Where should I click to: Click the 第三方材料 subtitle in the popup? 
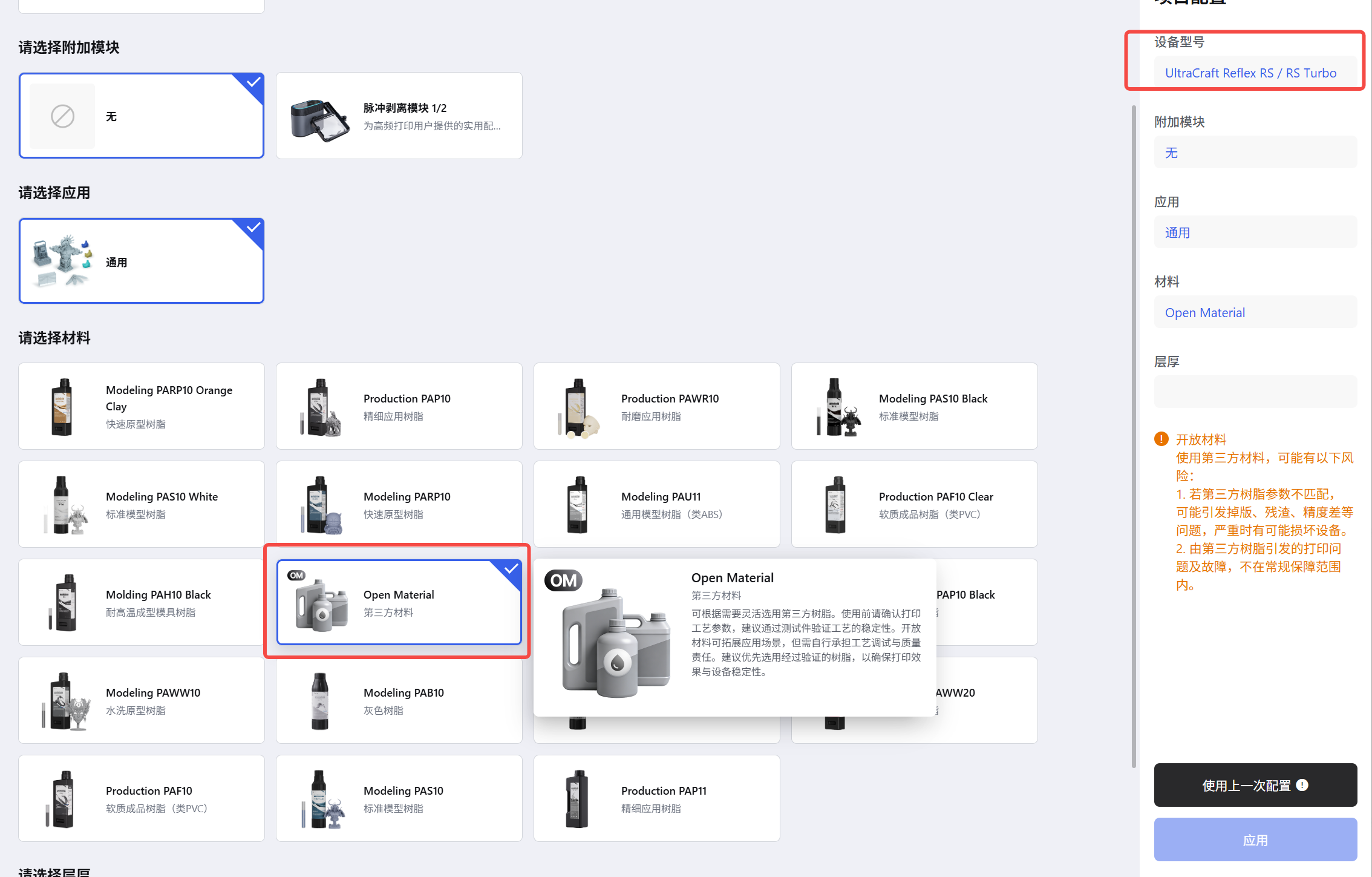pyautogui.click(x=716, y=596)
